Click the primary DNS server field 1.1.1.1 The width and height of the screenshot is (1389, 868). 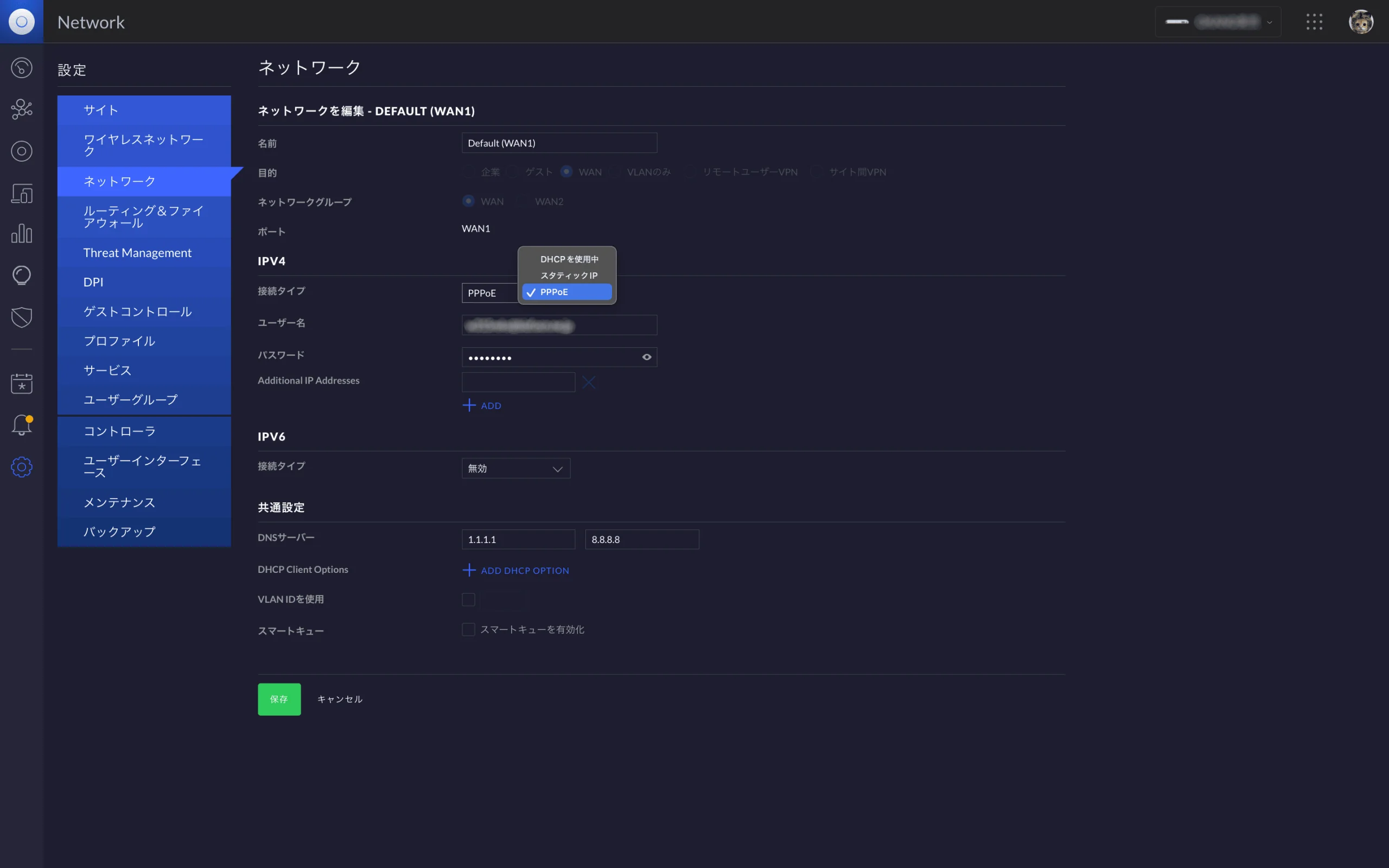[518, 540]
